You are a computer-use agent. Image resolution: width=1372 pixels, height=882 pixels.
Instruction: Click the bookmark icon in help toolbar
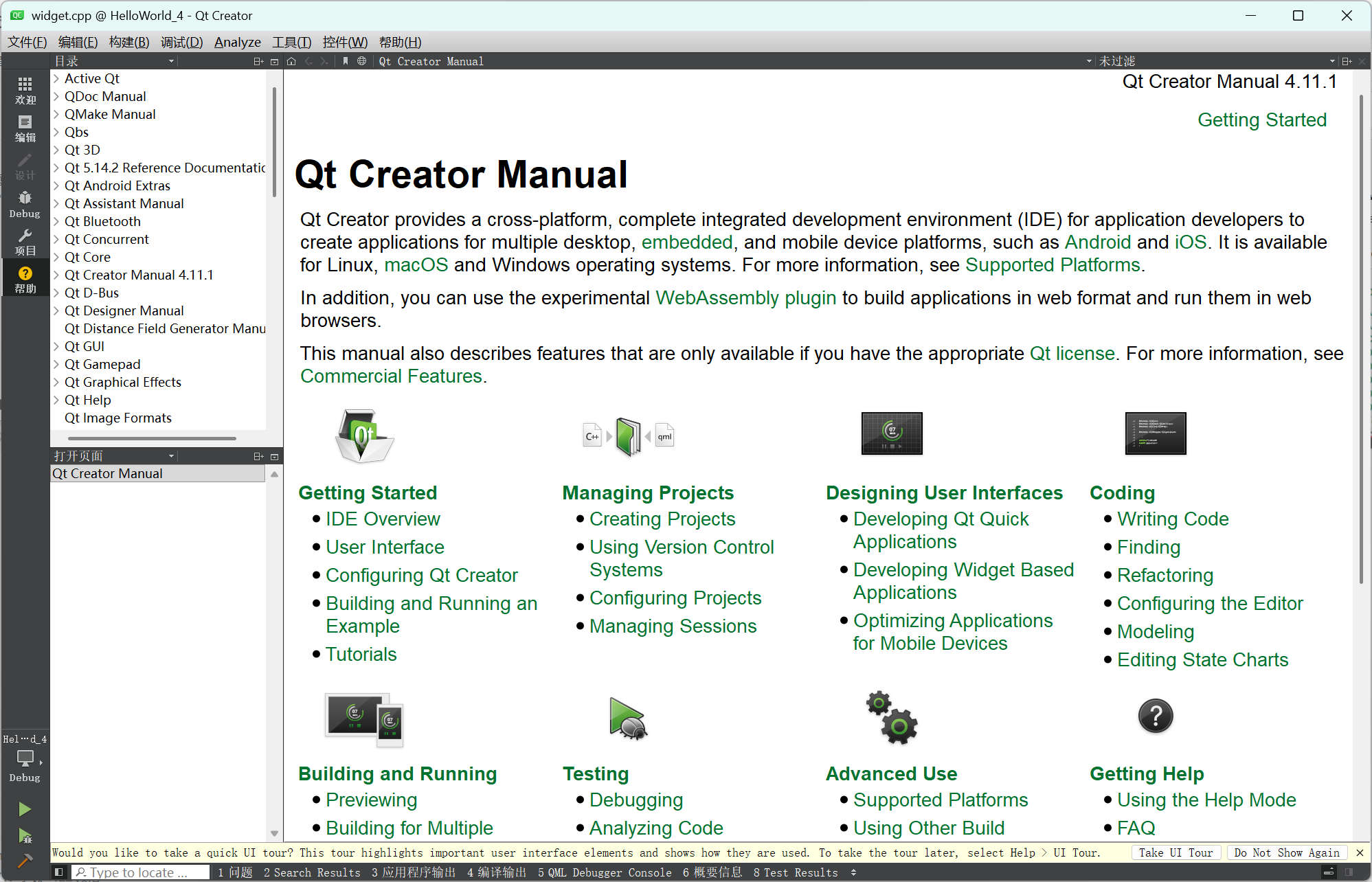click(346, 61)
